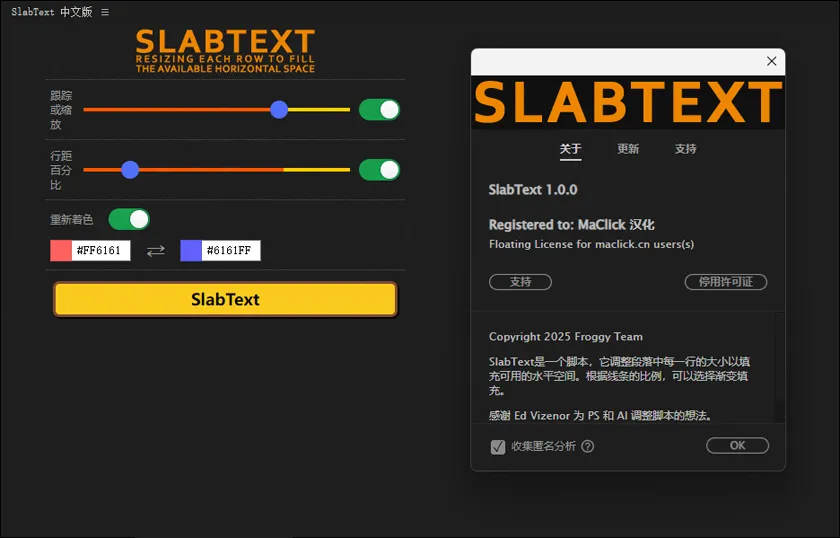Click the anonymous analytics help question icon

pos(588,447)
